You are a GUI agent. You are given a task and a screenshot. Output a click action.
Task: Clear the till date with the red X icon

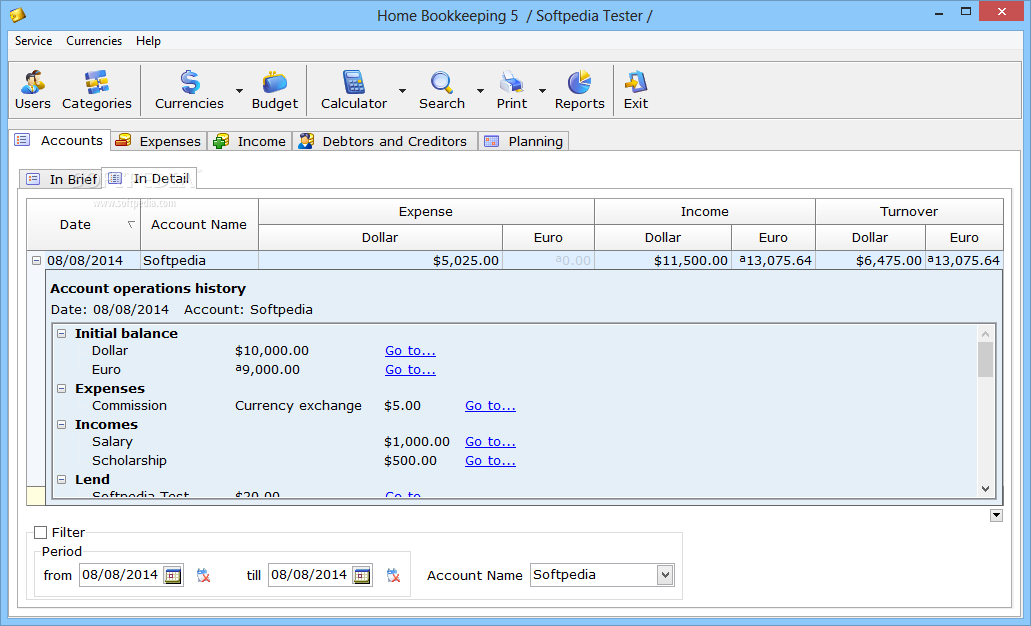tap(393, 575)
